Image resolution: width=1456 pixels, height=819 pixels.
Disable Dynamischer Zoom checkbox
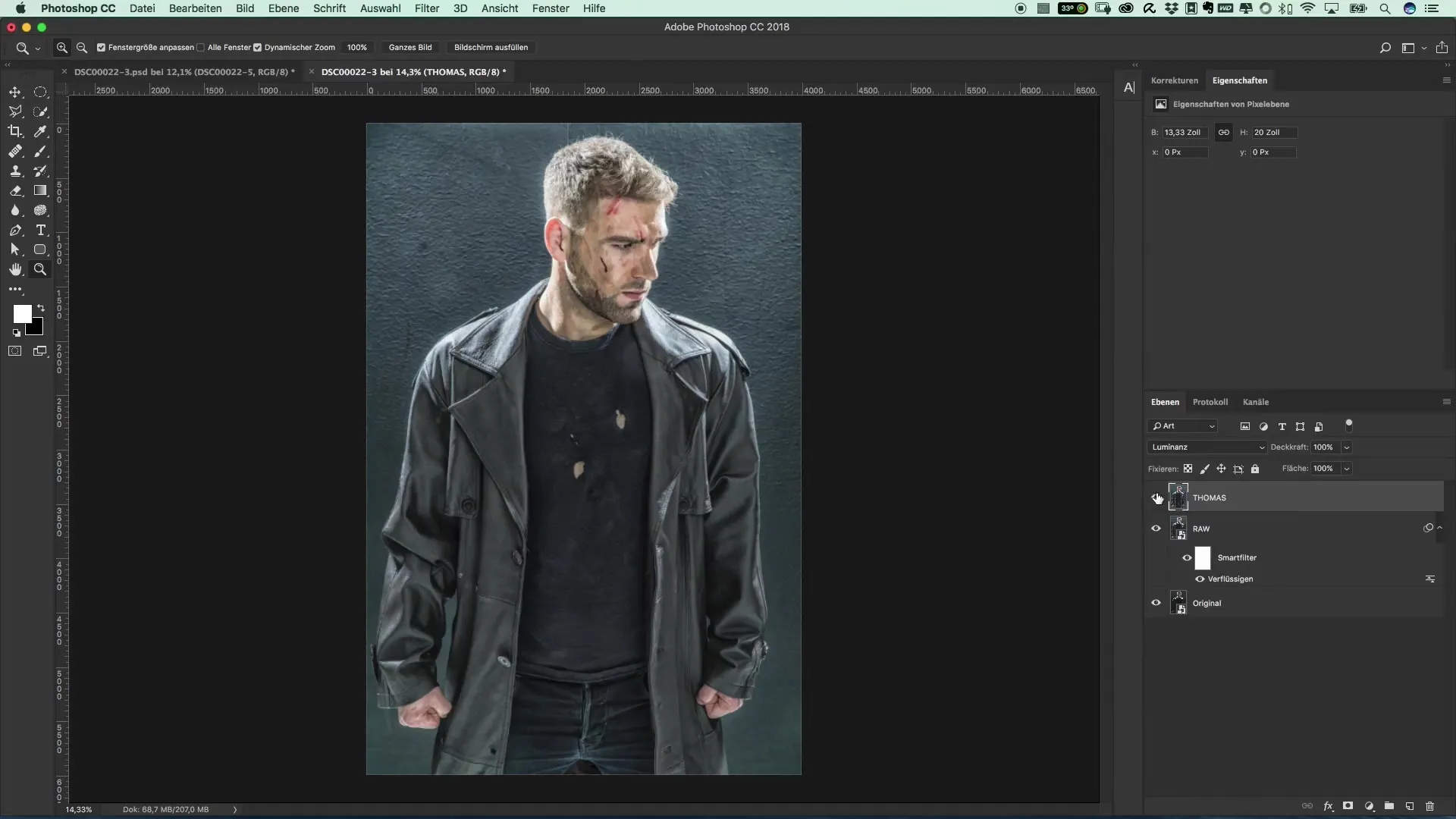[x=257, y=47]
